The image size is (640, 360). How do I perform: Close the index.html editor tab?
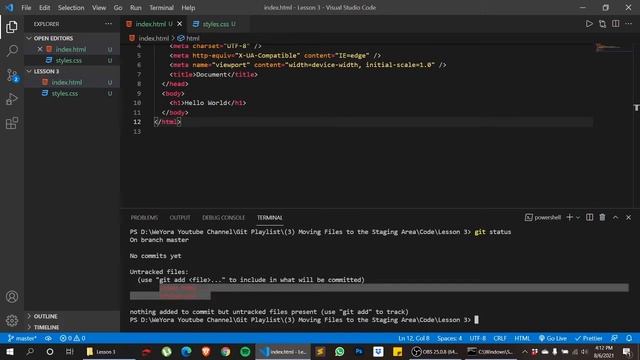(x=179, y=24)
